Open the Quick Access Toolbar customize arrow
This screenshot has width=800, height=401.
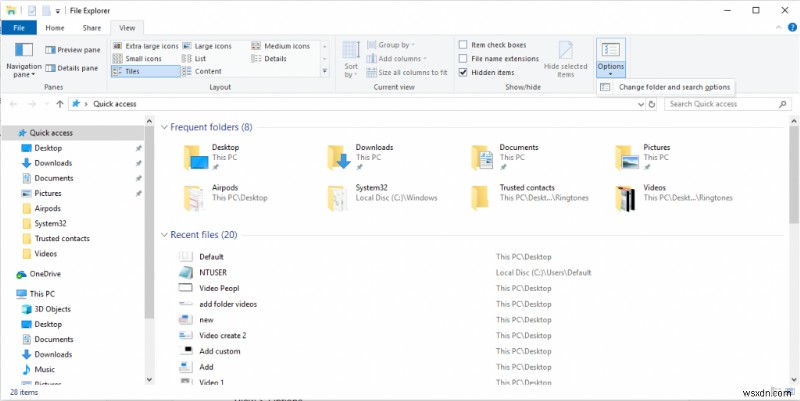[x=58, y=11]
